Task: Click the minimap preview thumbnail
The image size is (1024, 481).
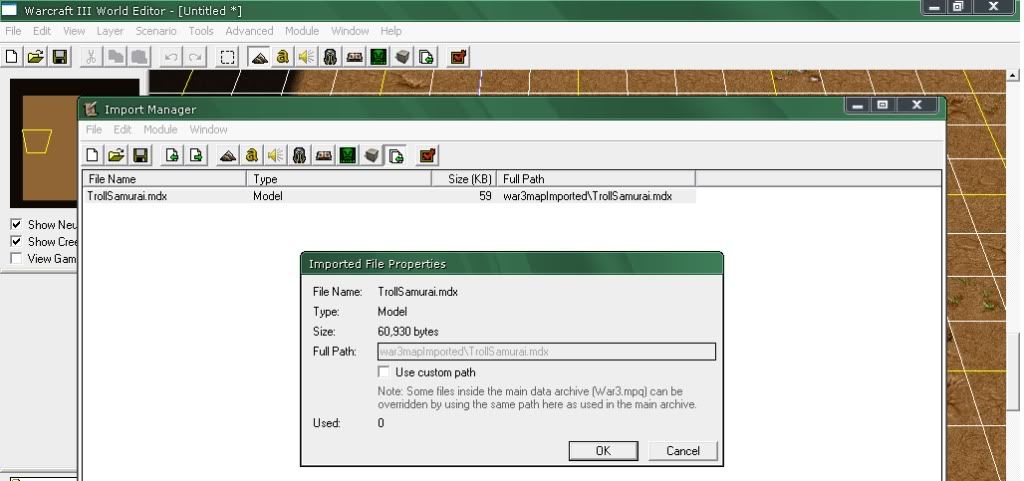Action: pyautogui.click(x=74, y=144)
